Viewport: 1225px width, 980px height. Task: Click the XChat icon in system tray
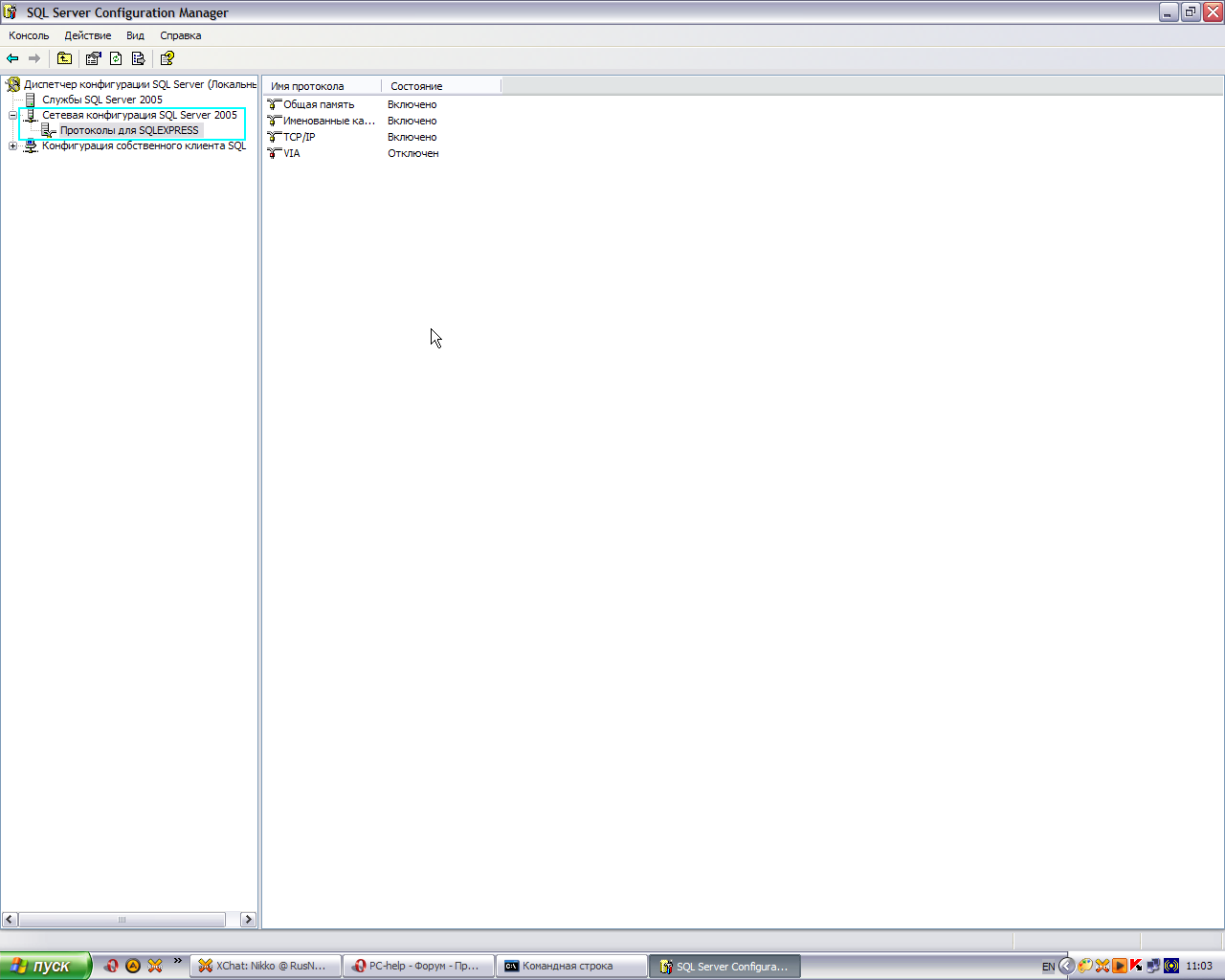pos(1102,966)
